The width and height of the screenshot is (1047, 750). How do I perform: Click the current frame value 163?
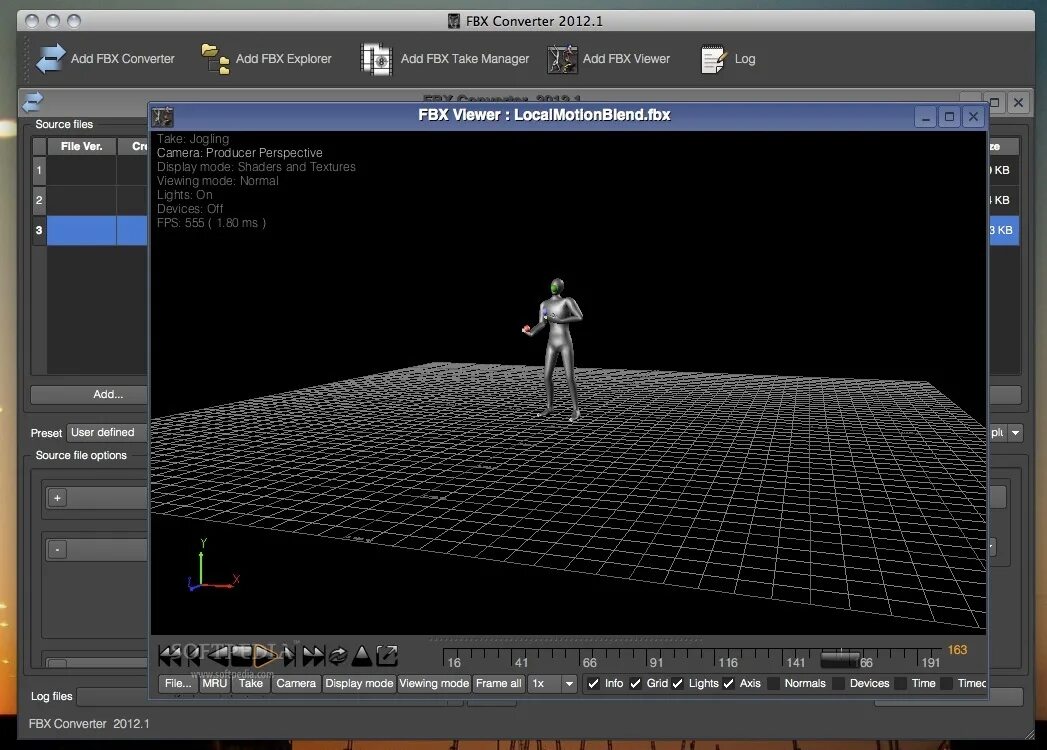957,650
